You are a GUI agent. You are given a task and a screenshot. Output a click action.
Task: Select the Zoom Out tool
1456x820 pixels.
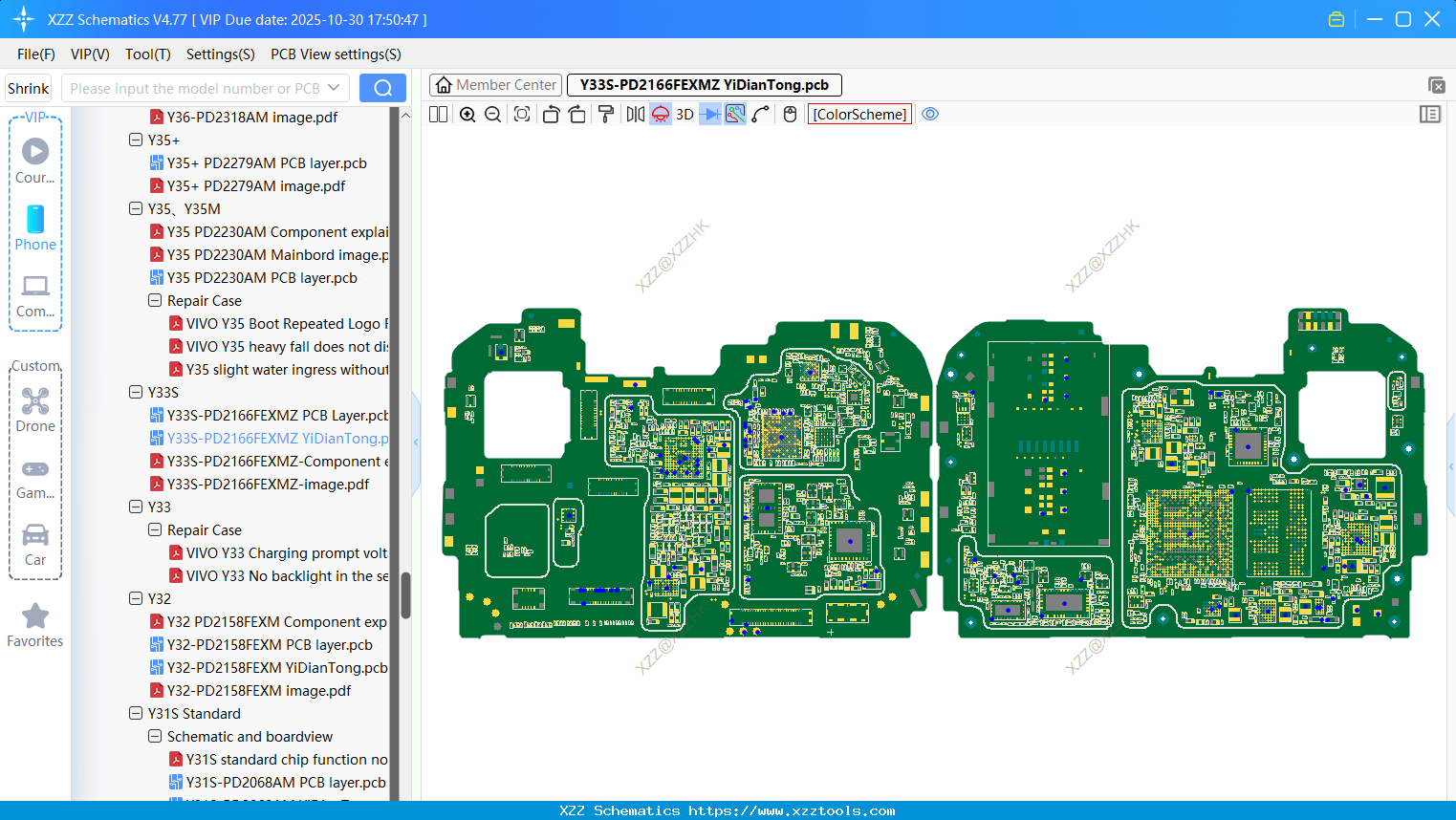click(491, 114)
